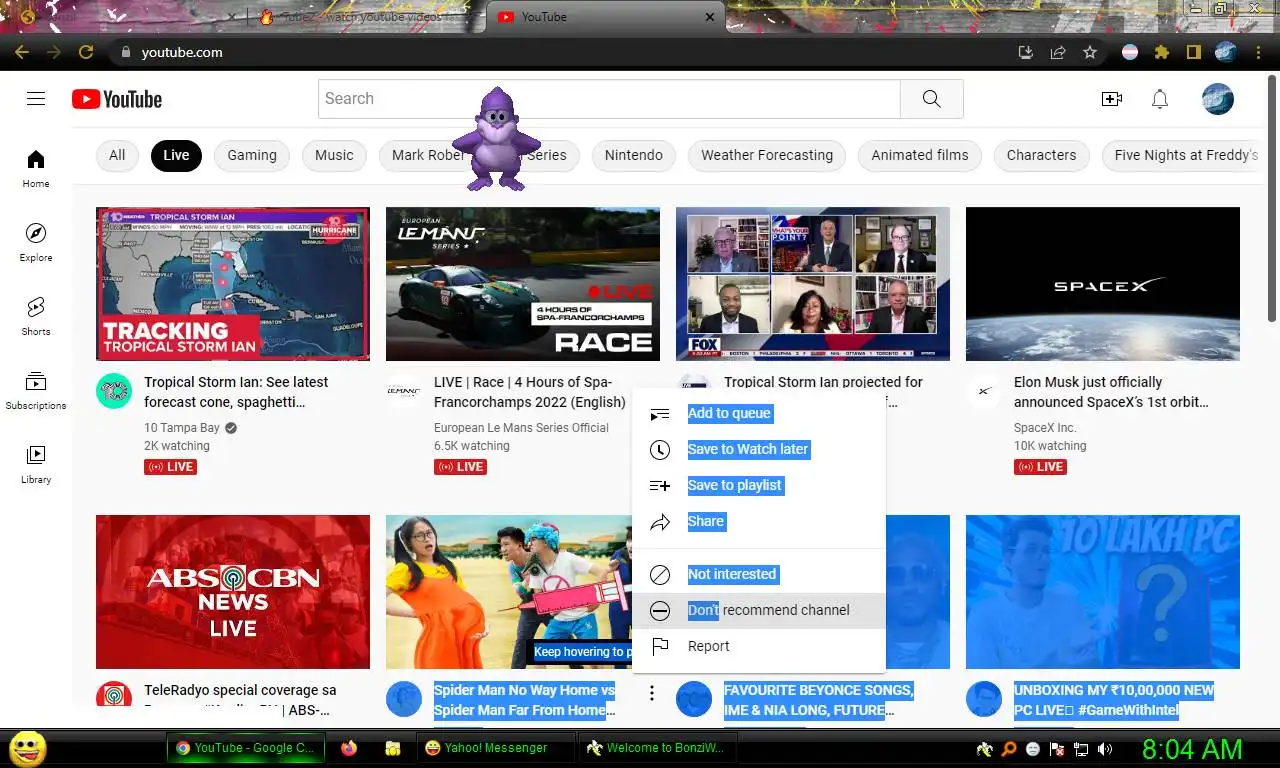Click the Le Mans Race thumbnail

tap(523, 284)
